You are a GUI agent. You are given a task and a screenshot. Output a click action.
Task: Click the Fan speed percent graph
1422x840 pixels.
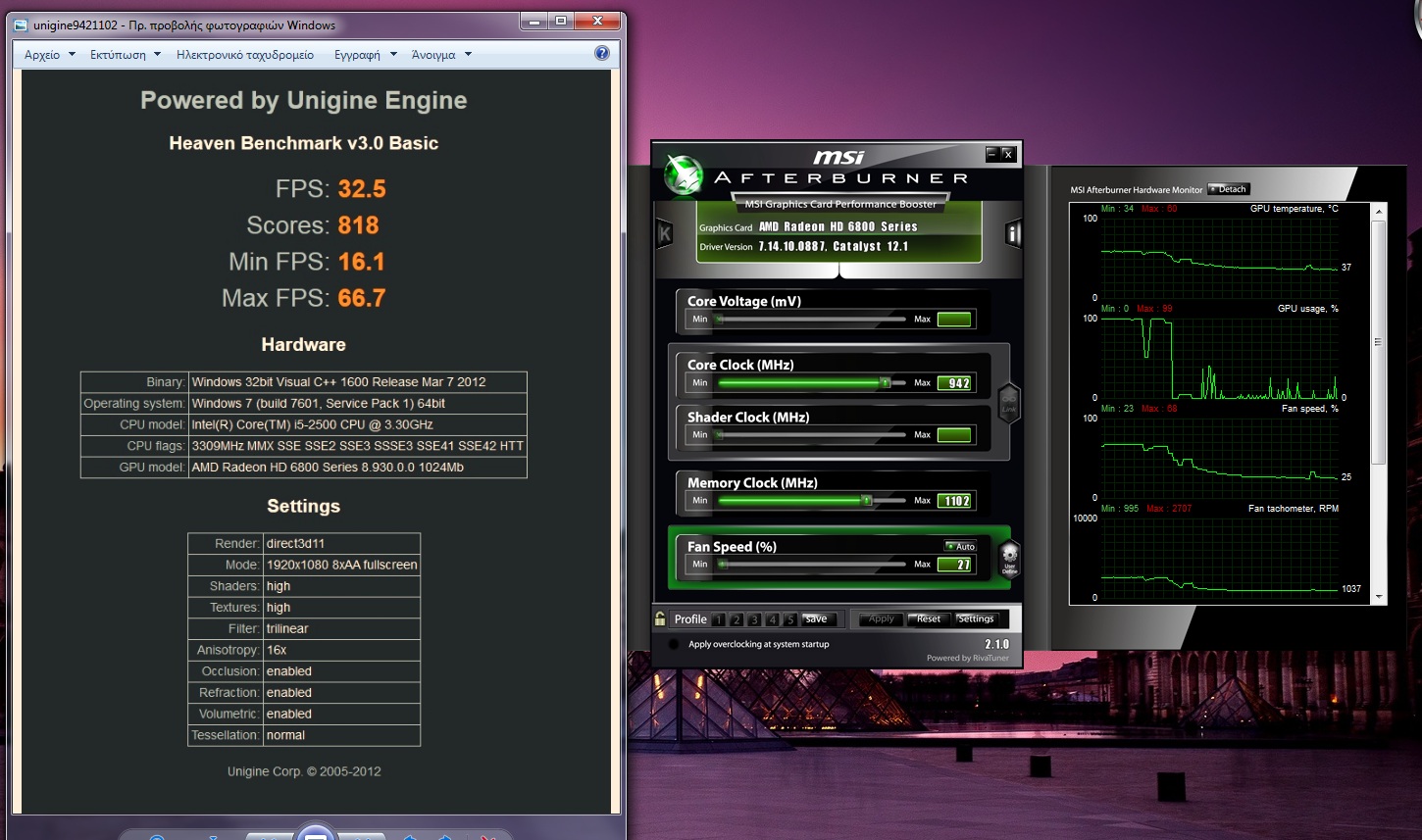1220,458
